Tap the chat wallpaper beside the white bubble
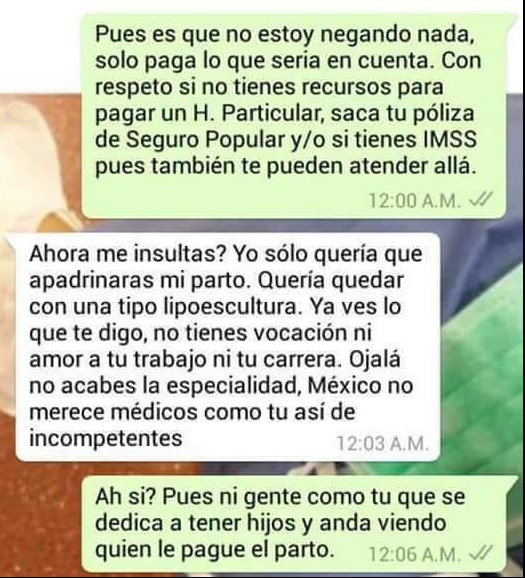Screen dimensions: 525x578 tap(479, 350)
